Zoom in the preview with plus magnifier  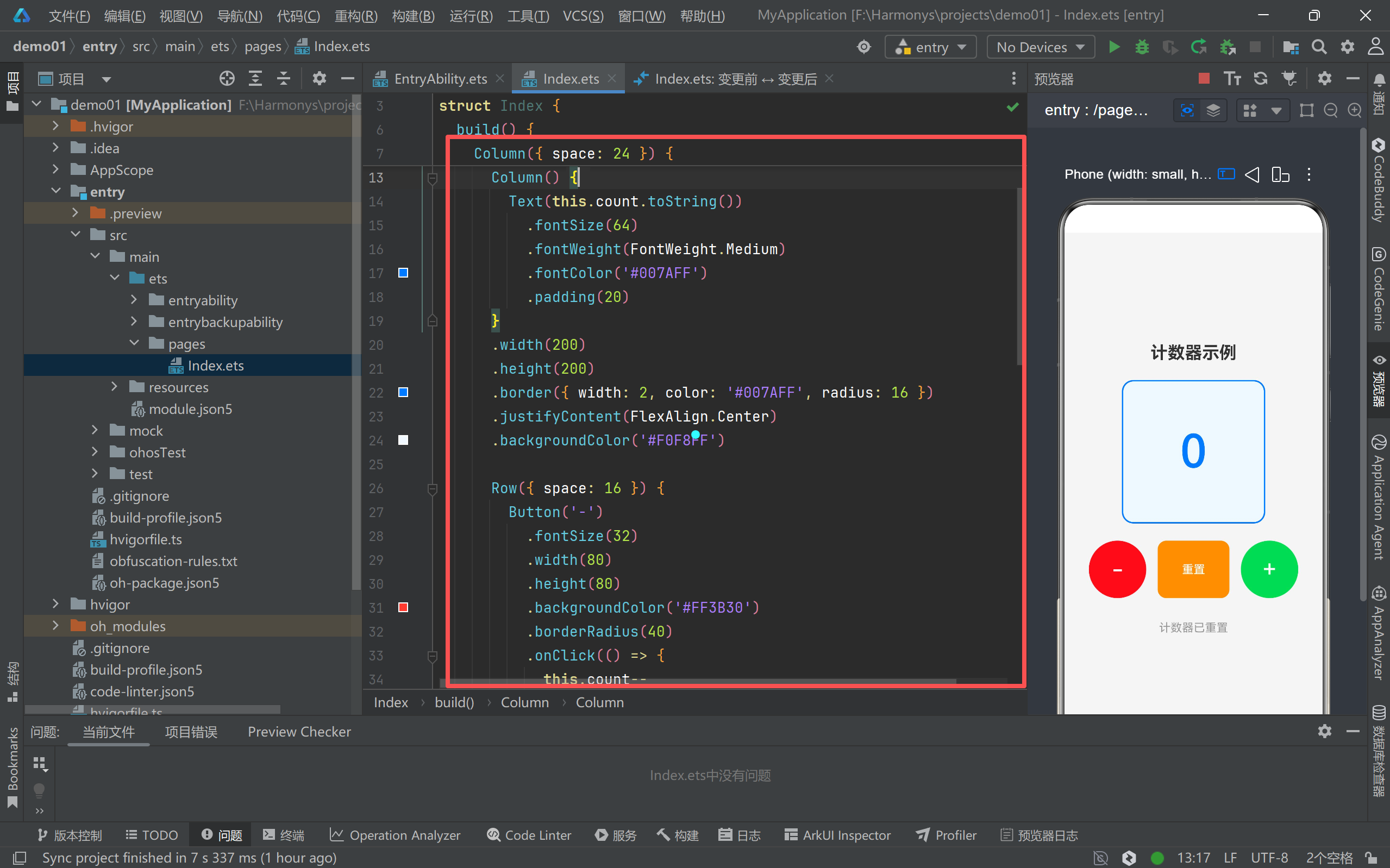click(x=1354, y=110)
